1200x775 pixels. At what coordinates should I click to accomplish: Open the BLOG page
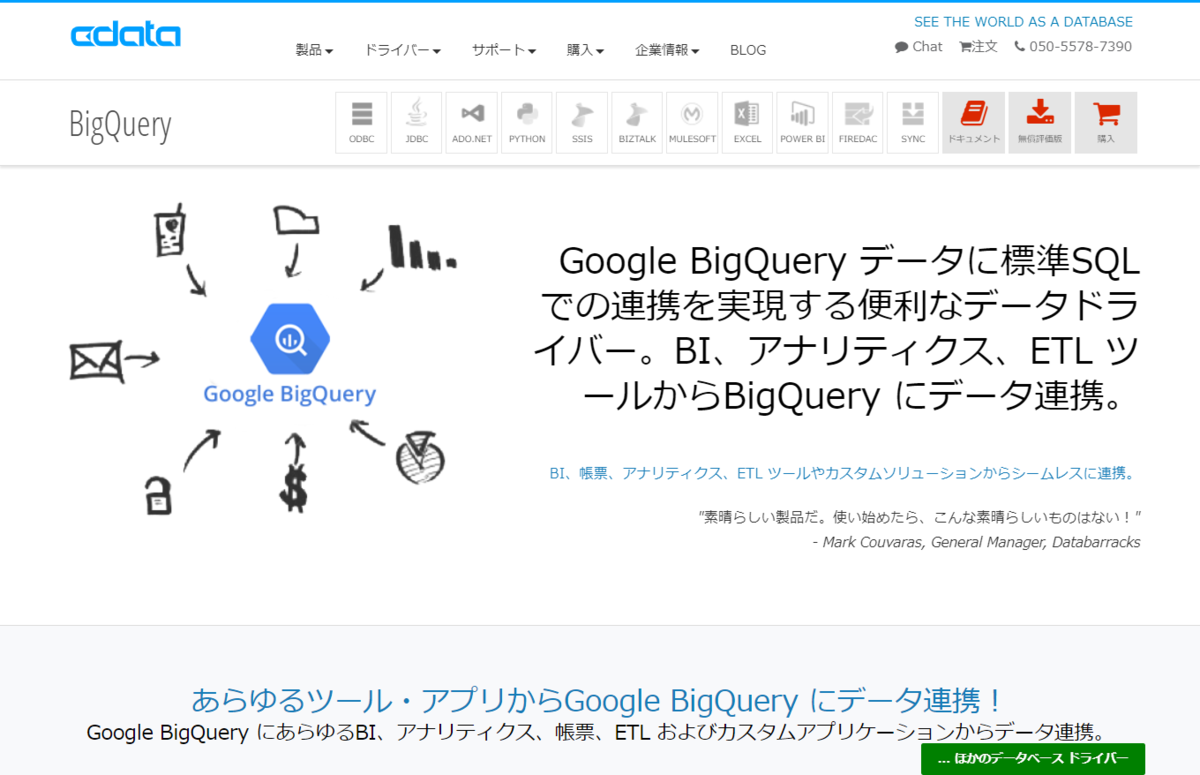748,50
